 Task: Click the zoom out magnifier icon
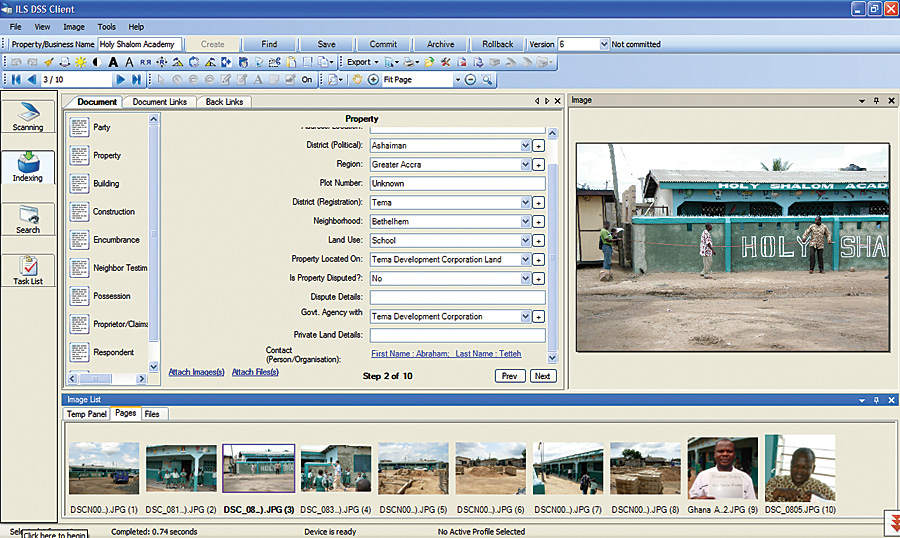[x=471, y=79]
